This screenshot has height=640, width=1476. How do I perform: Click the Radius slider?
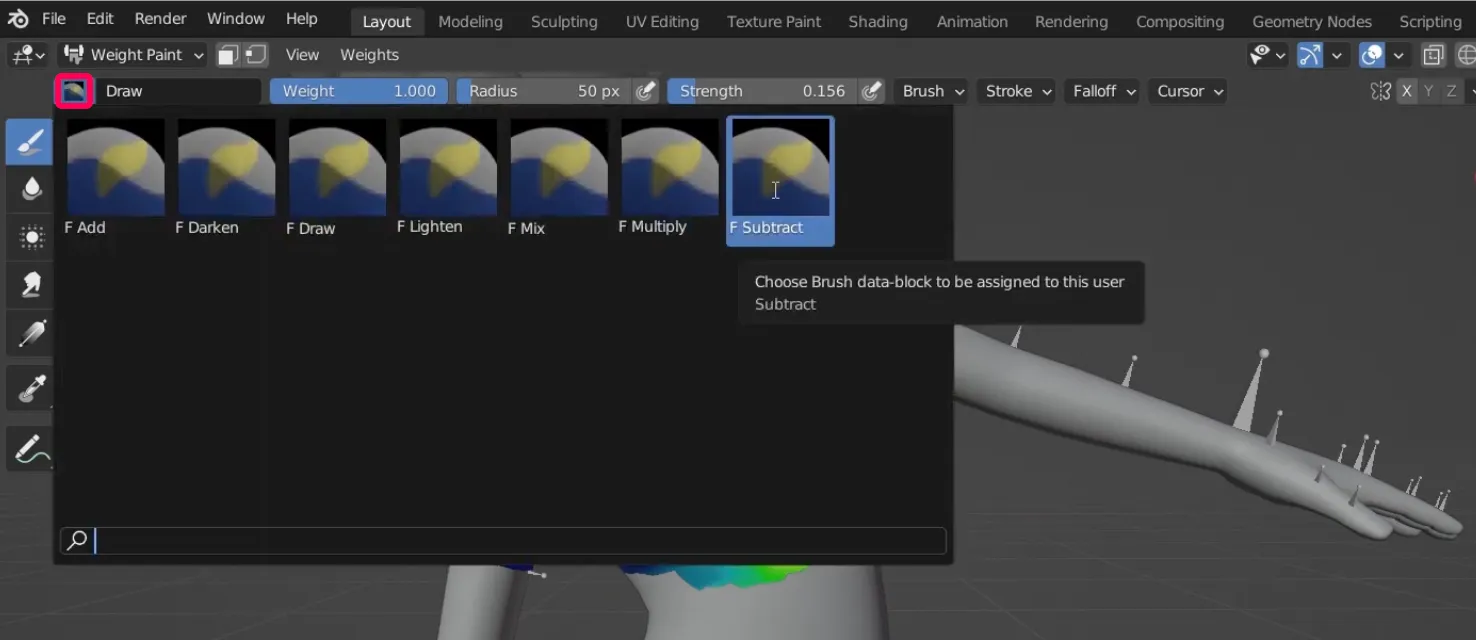point(545,91)
